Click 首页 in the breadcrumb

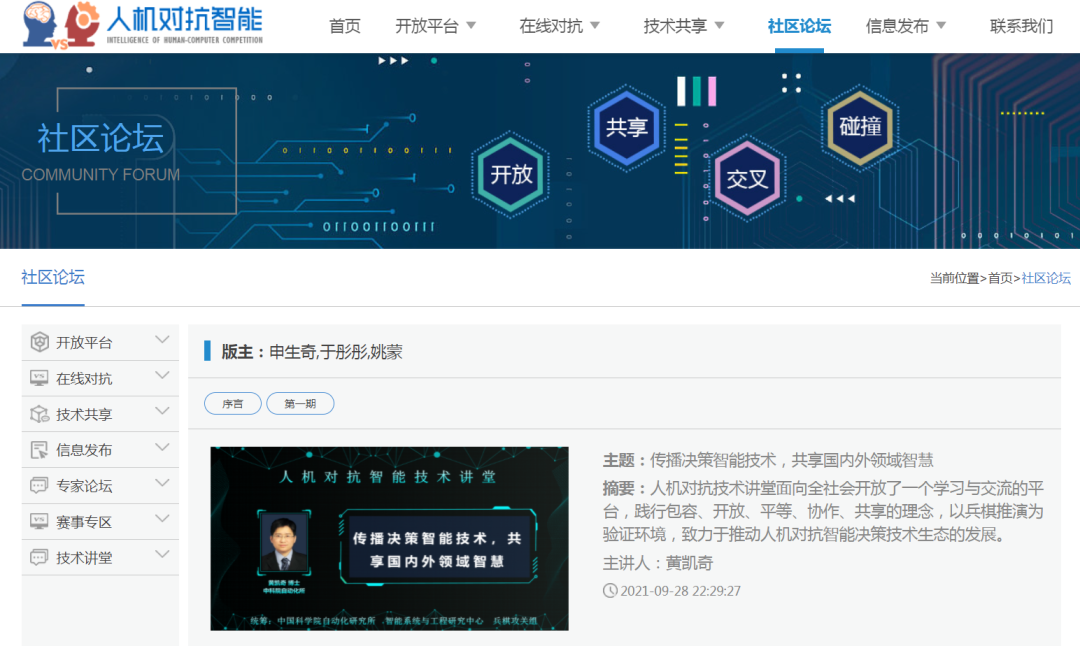[1000, 278]
